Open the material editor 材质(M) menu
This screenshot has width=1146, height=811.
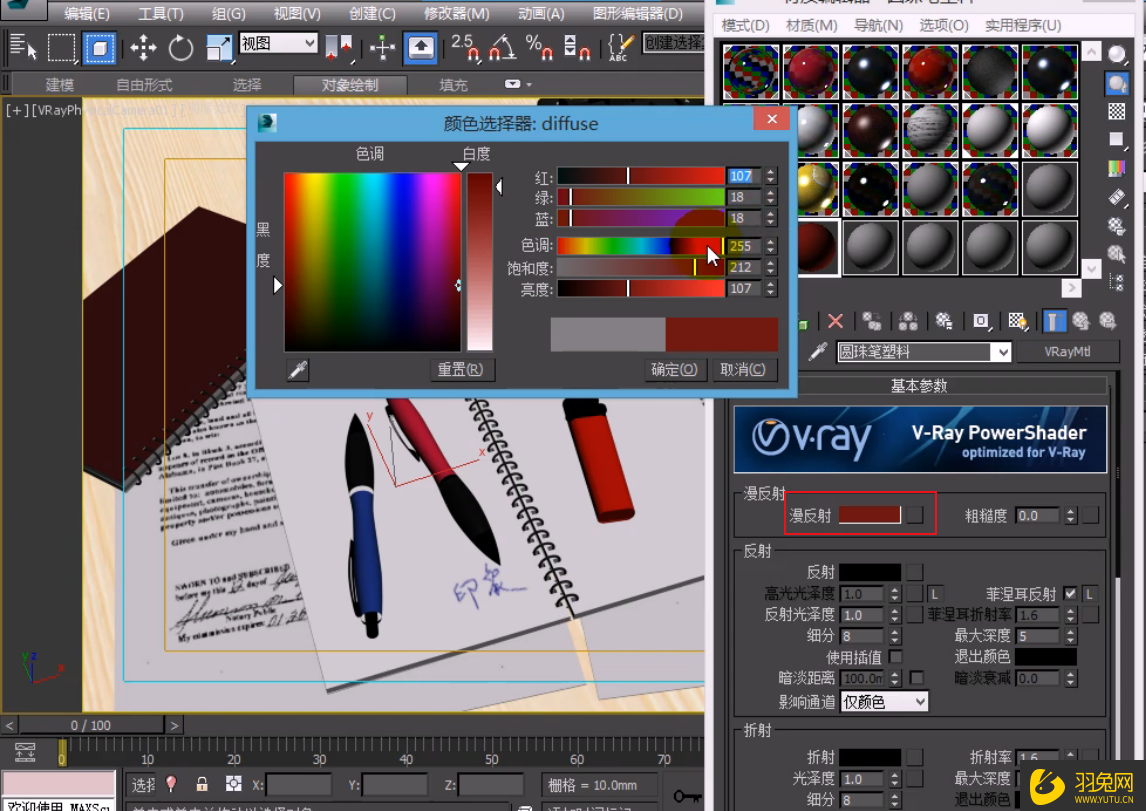click(811, 26)
